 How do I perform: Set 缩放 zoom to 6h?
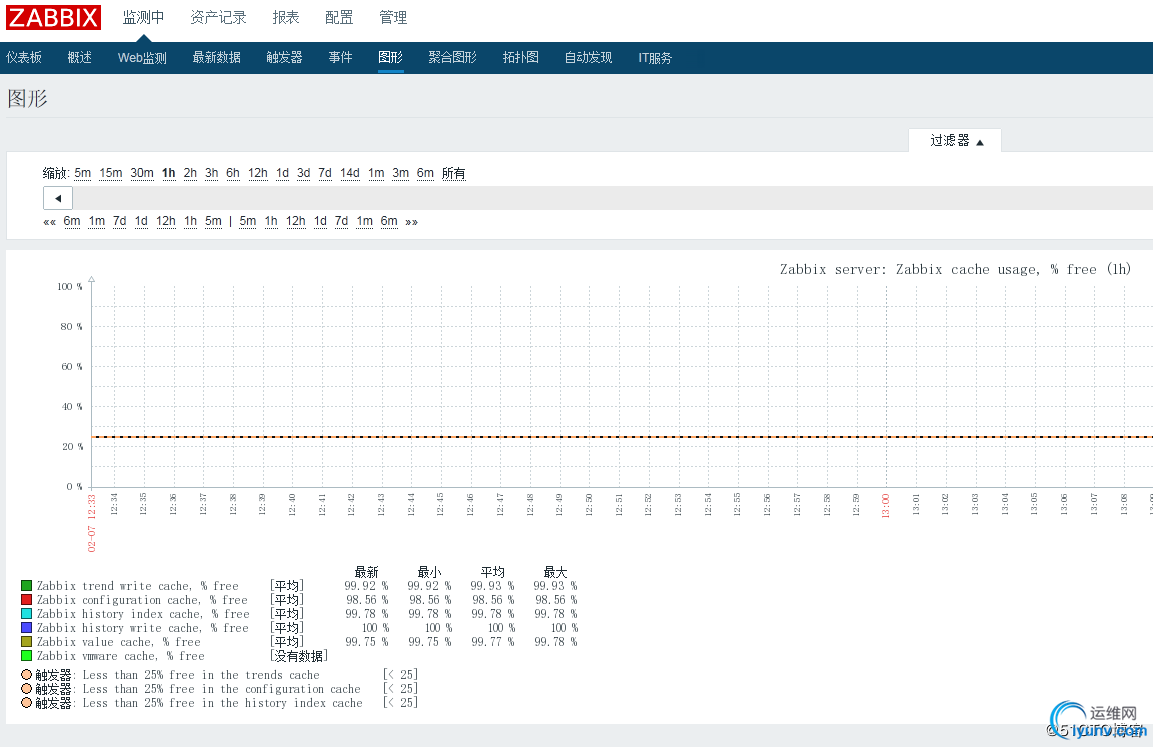point(233,174)
